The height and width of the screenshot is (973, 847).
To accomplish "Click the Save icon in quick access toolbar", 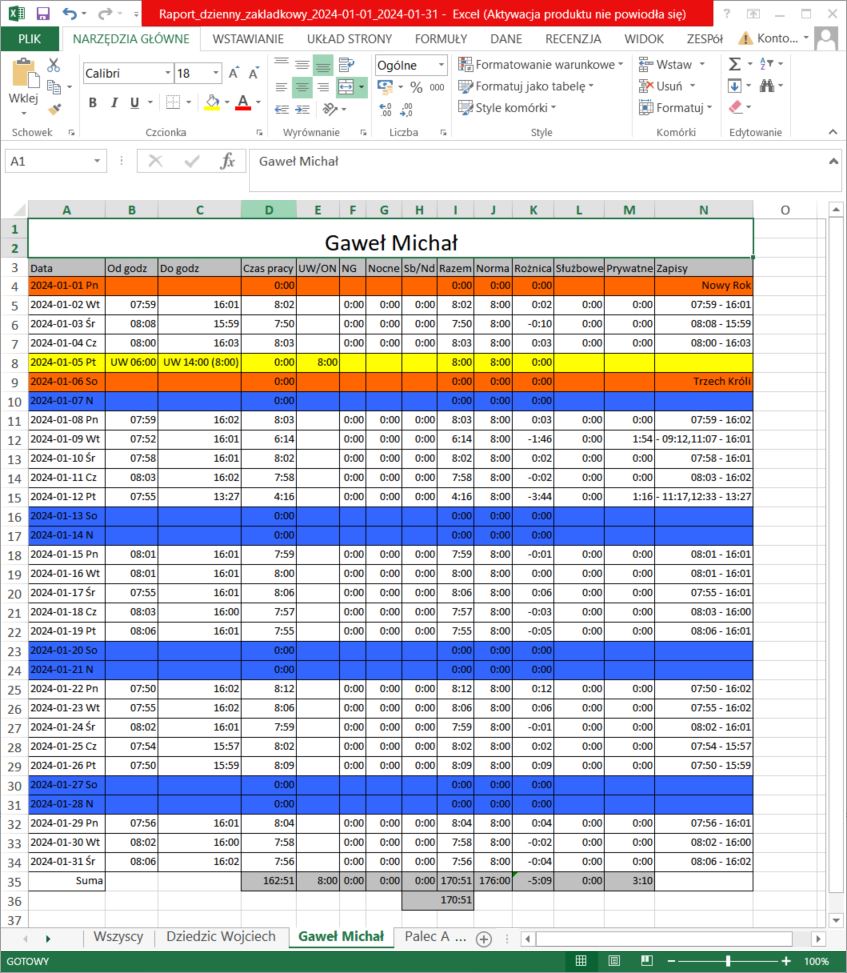I will coord(43,14).
